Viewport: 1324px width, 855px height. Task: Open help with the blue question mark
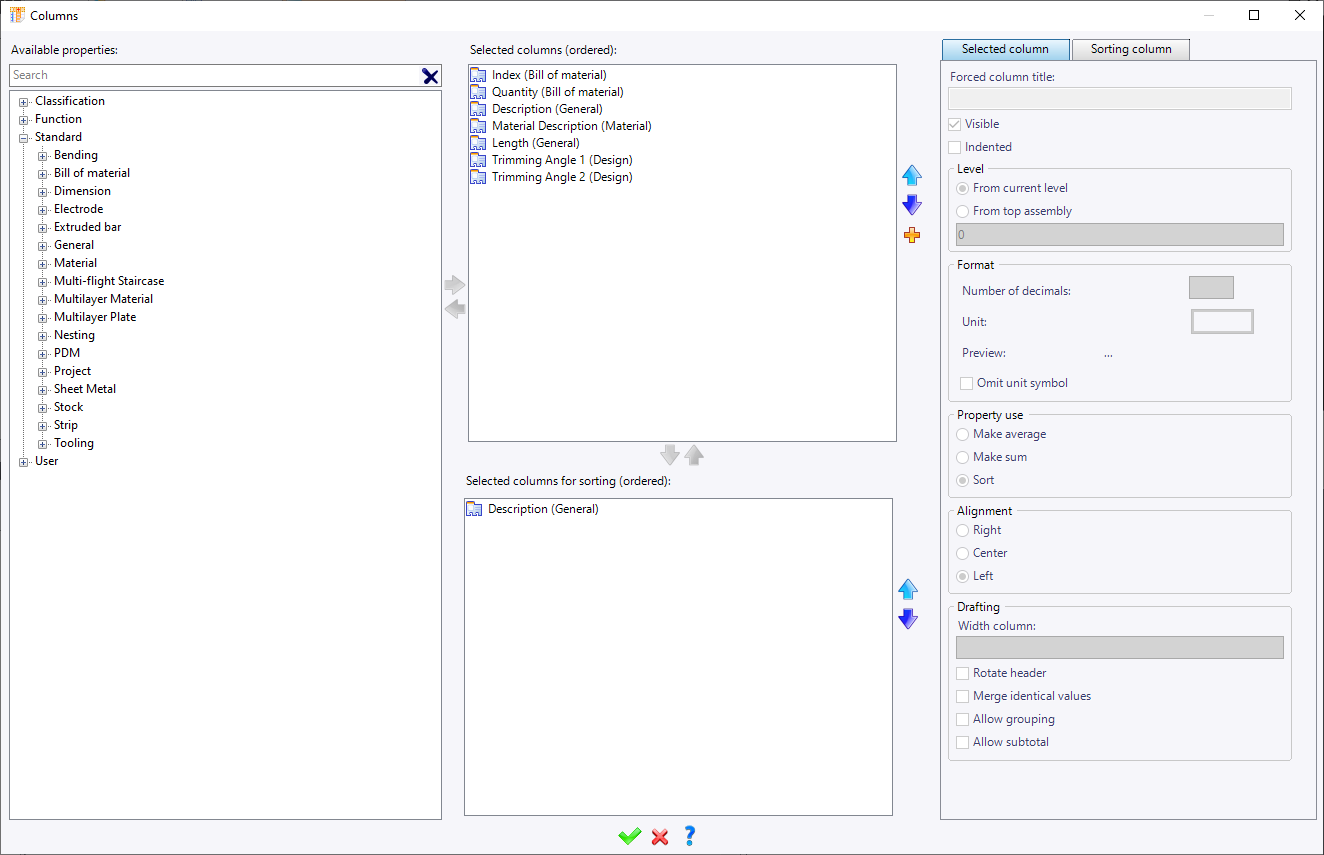point(689,836)
